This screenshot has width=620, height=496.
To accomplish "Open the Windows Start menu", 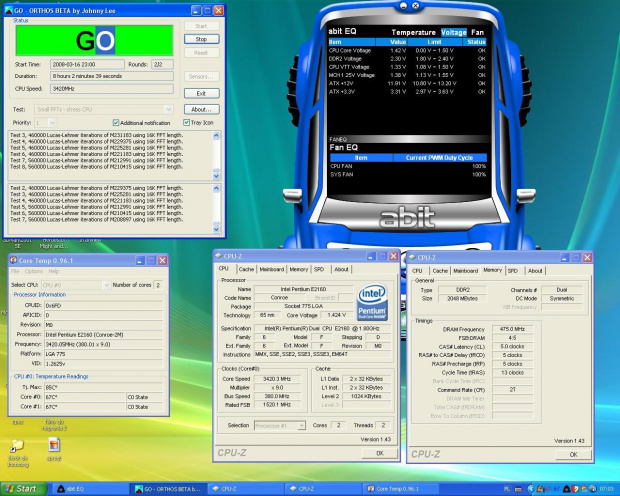I will point(23,489).
